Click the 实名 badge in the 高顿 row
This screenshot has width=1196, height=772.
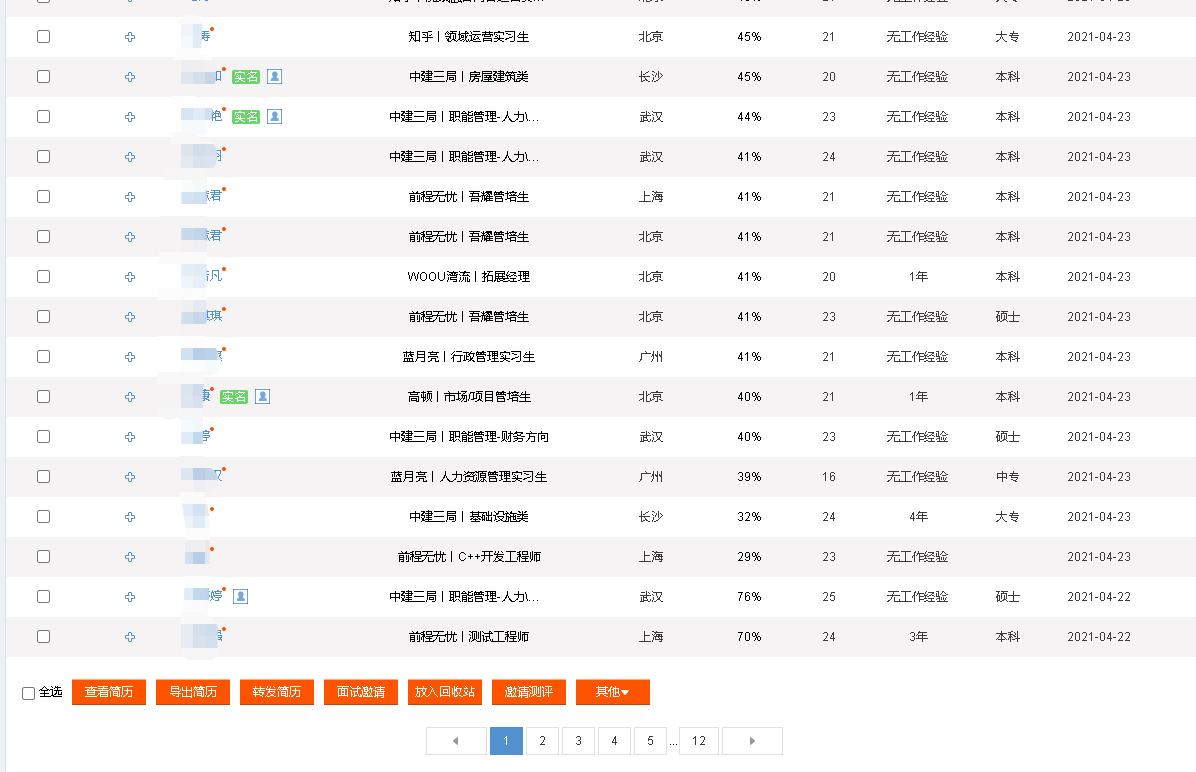(x=235, y=397)
